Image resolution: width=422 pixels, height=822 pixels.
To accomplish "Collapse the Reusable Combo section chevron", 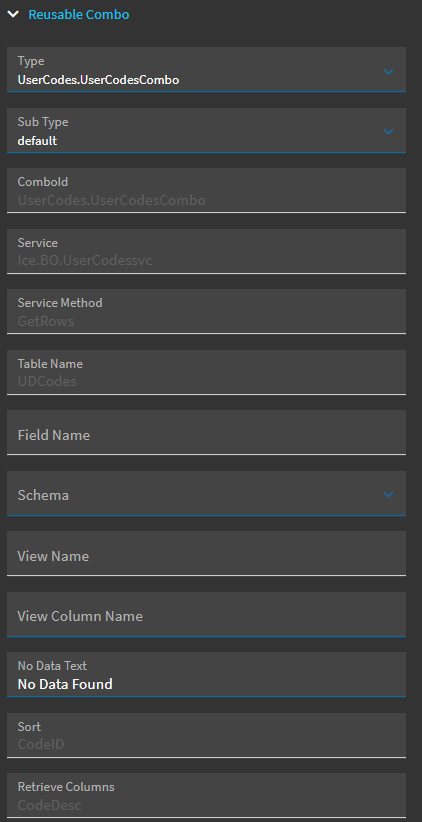I will (x=13, y=15).
